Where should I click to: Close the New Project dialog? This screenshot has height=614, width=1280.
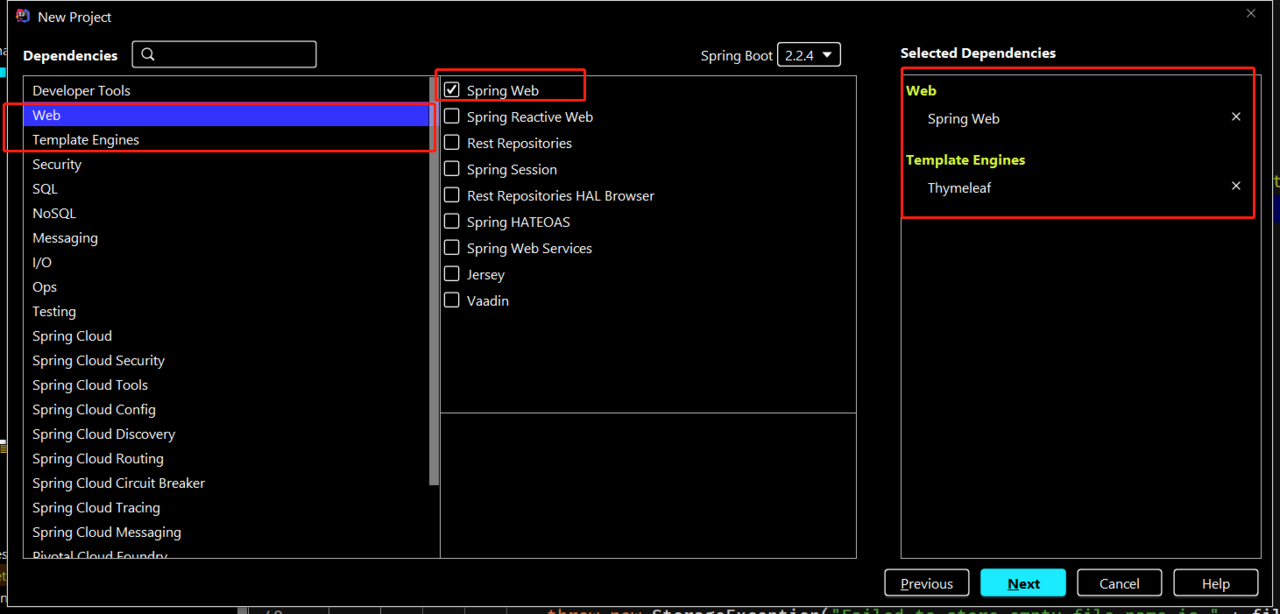1251,14
